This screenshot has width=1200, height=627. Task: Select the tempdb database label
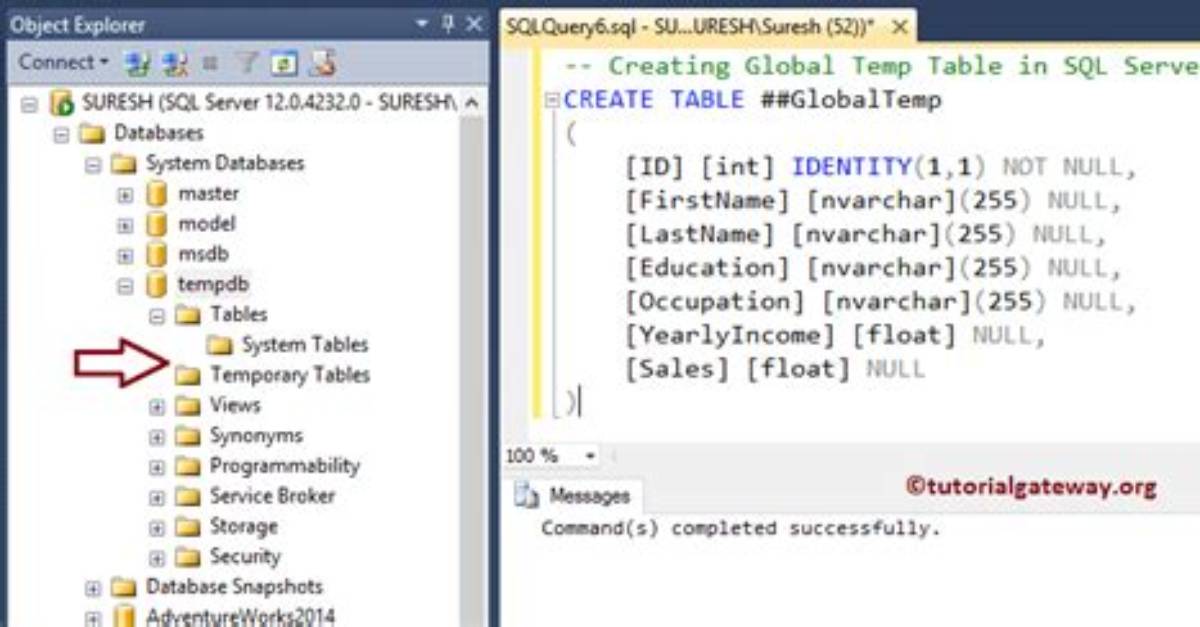point(213,284)
